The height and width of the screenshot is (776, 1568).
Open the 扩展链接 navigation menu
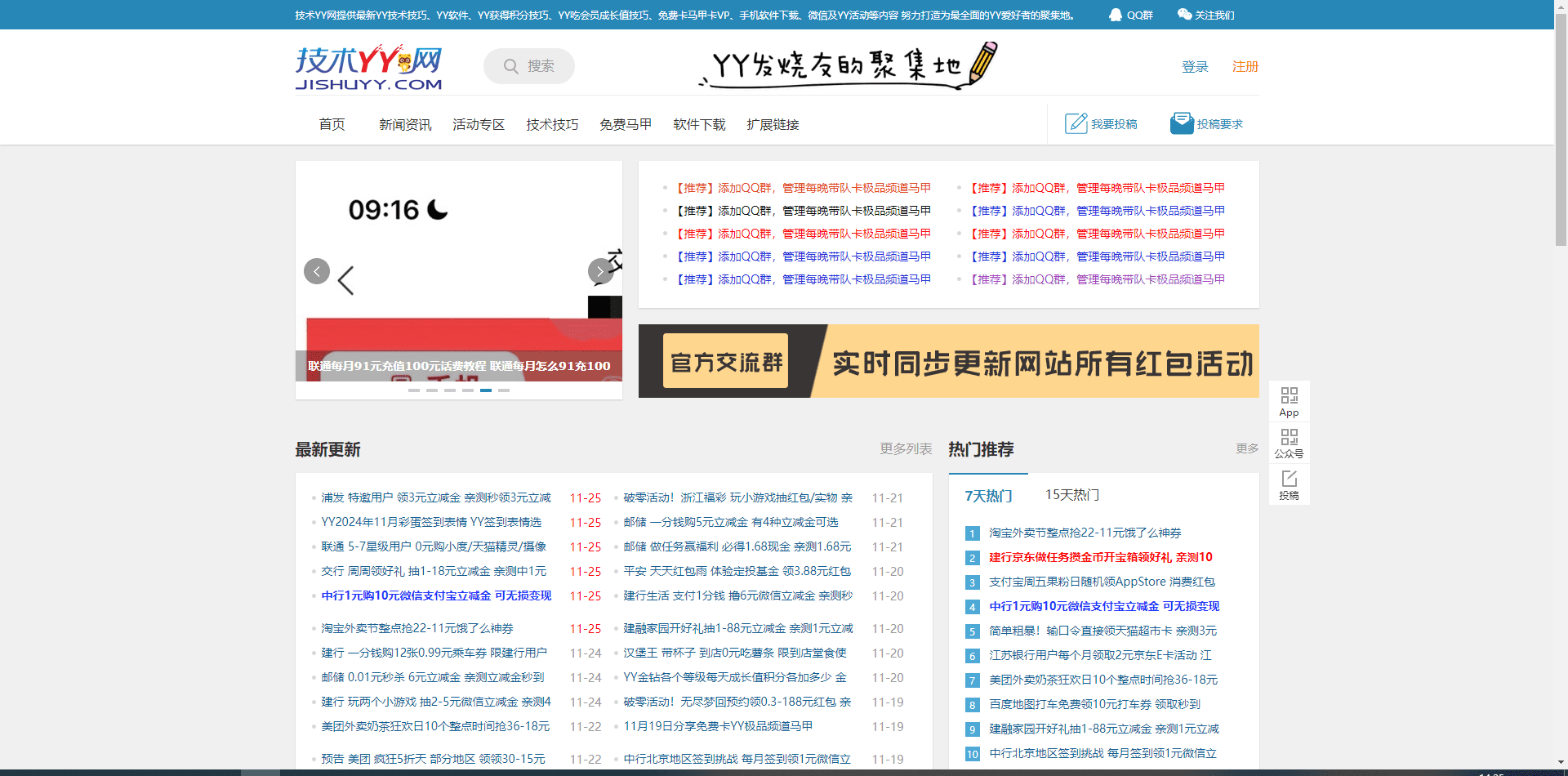pos(773,124)
